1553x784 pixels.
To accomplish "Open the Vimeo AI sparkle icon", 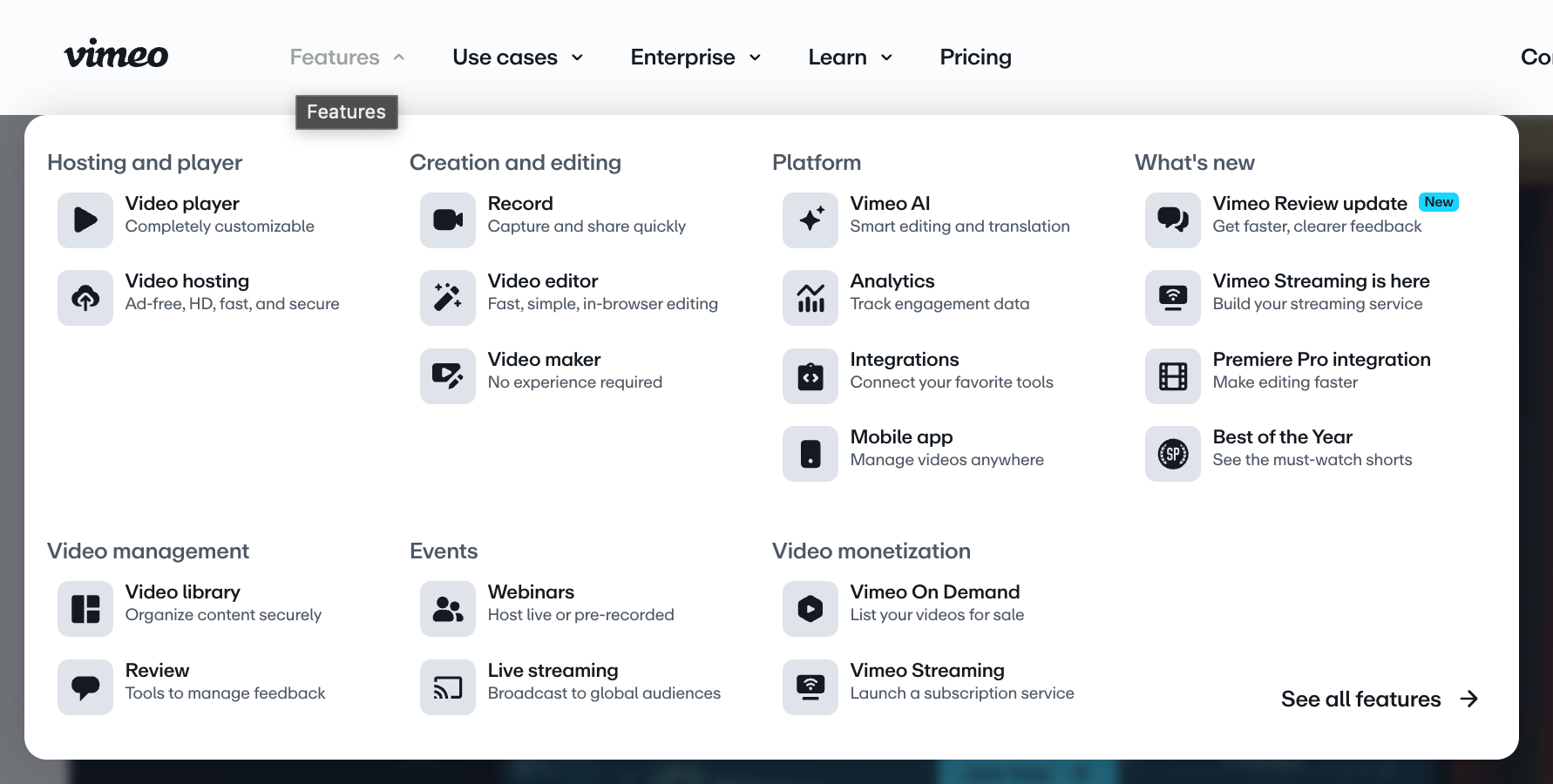I will [810, 220].
